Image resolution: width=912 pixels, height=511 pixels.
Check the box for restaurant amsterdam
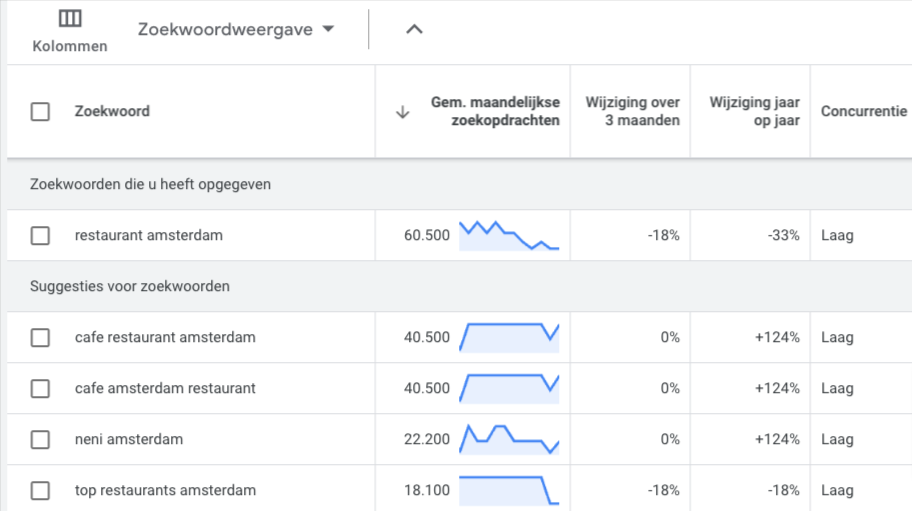(x=40, y=236)
